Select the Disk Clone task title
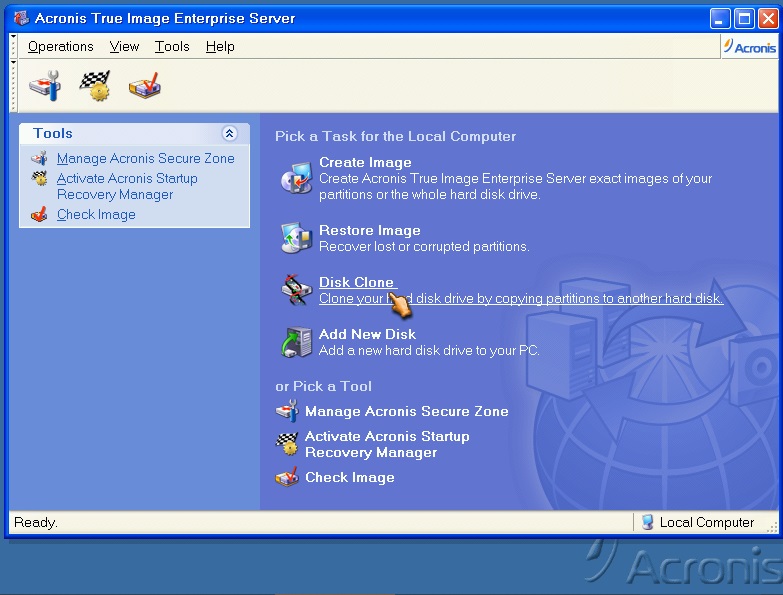The width and height of the screenshot is (783, 595). click(x=356, y=282)
